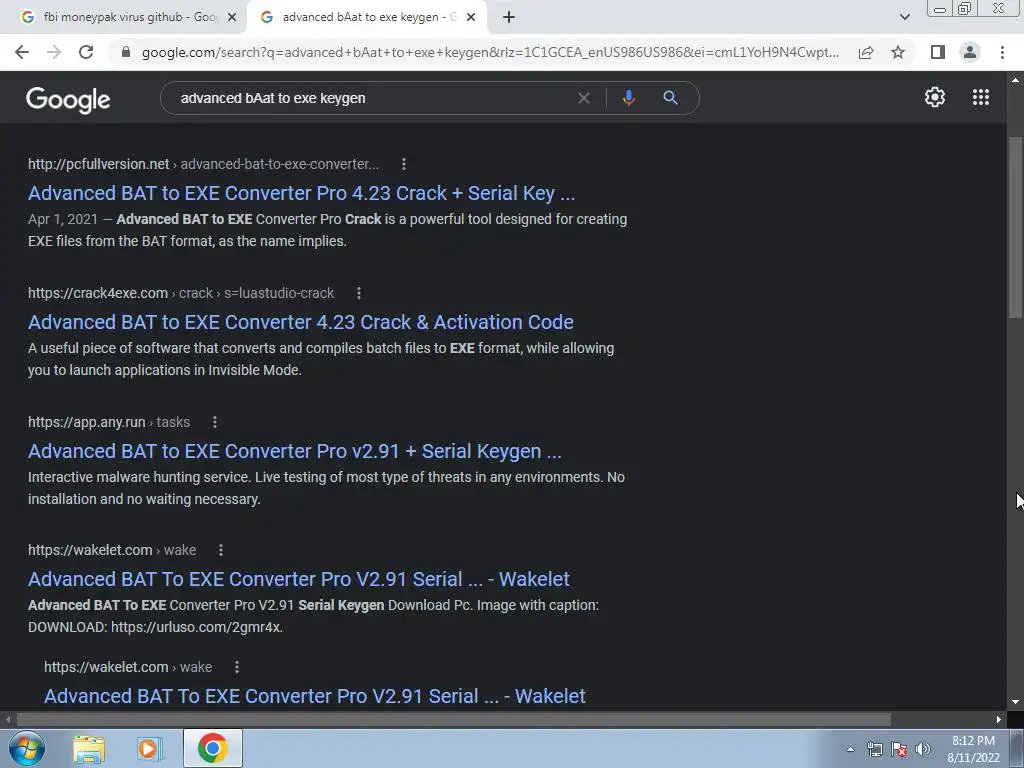Close the advanced bAat to exe keygen tab
Screen dimensions: 1024x768
coord(471,17)
